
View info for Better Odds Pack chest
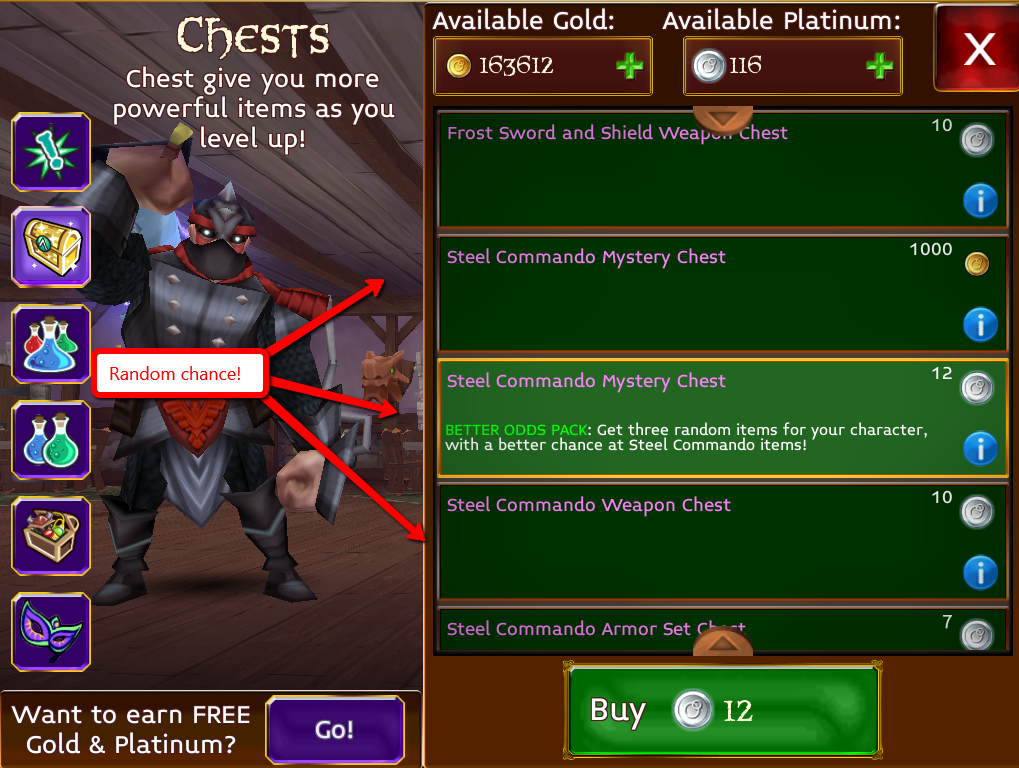[980, 448]
